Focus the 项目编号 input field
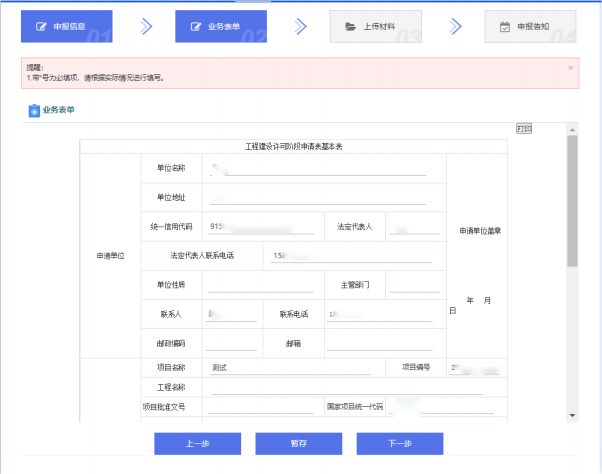 point(475,368)
